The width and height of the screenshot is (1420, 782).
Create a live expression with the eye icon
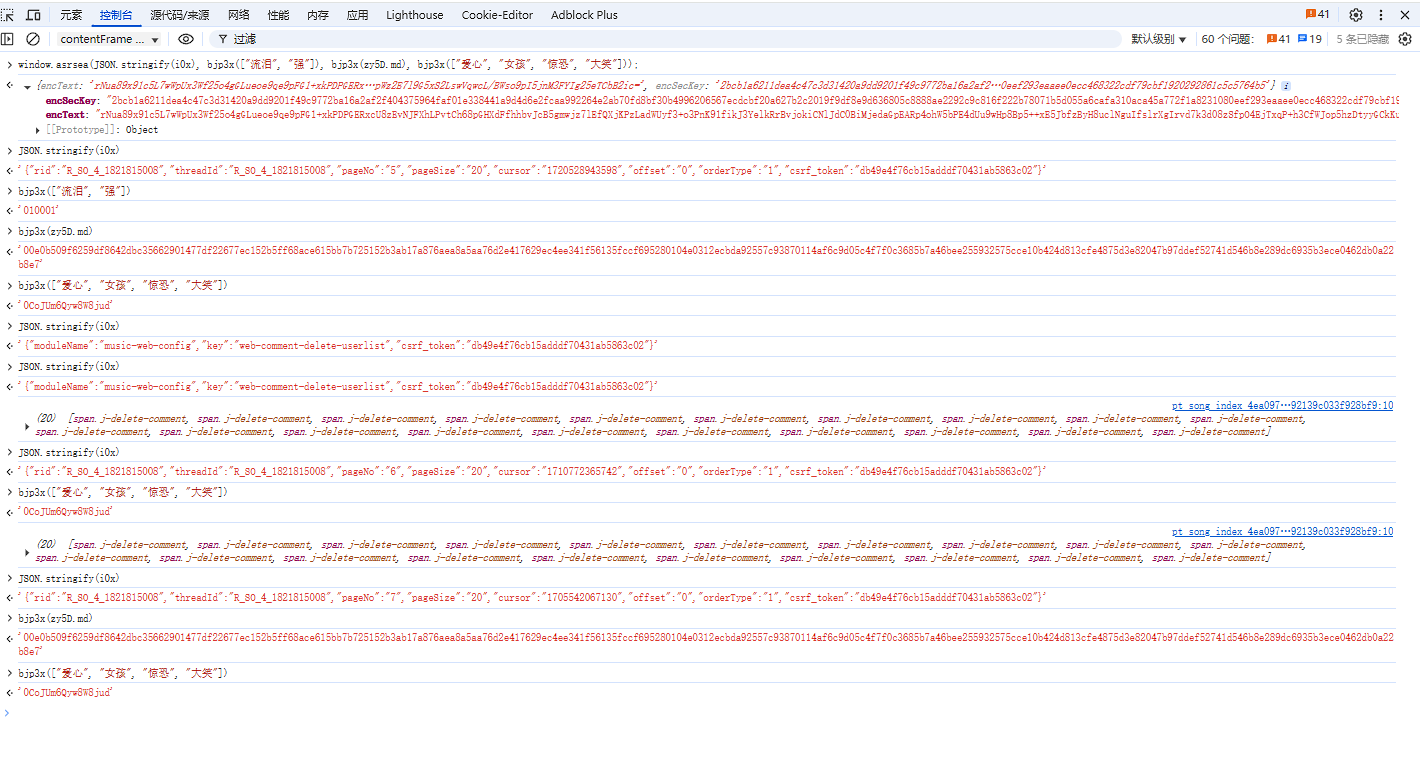coord(186,39)
